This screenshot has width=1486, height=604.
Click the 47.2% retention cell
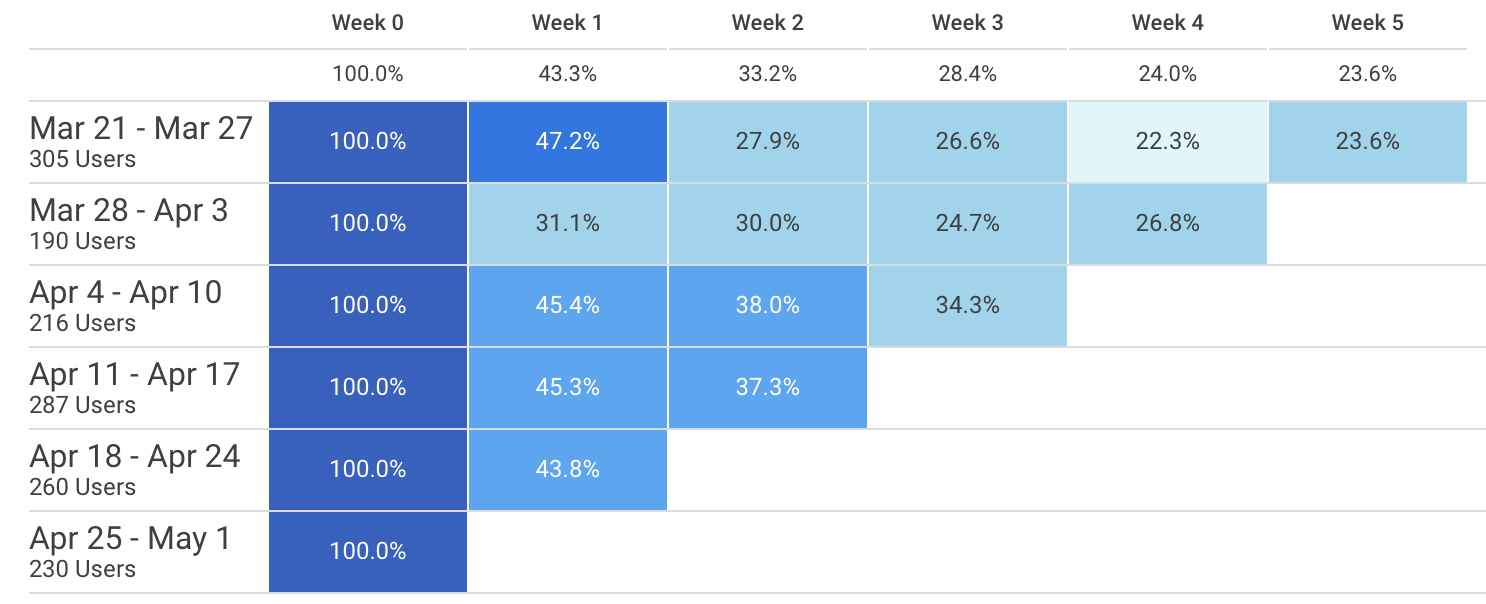(567, 142)
